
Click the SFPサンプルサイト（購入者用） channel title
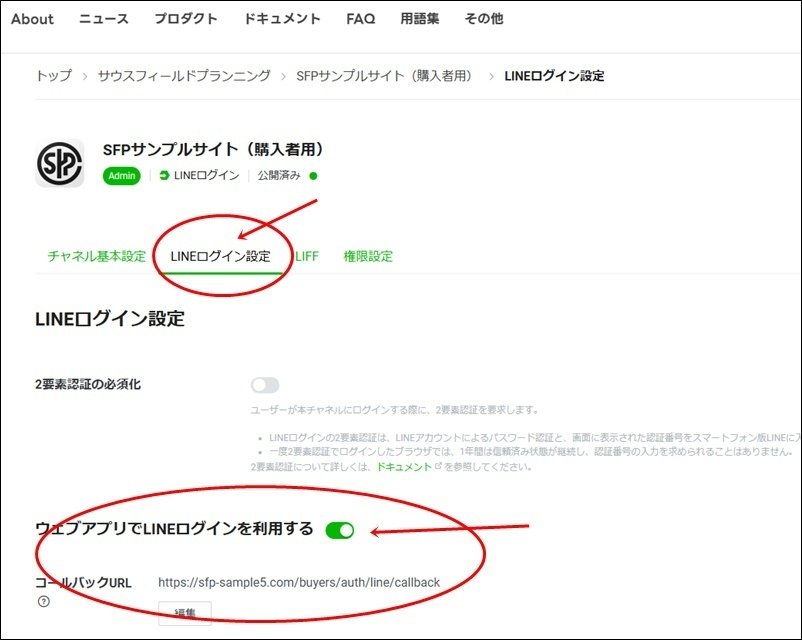click(x=213, y=149)
